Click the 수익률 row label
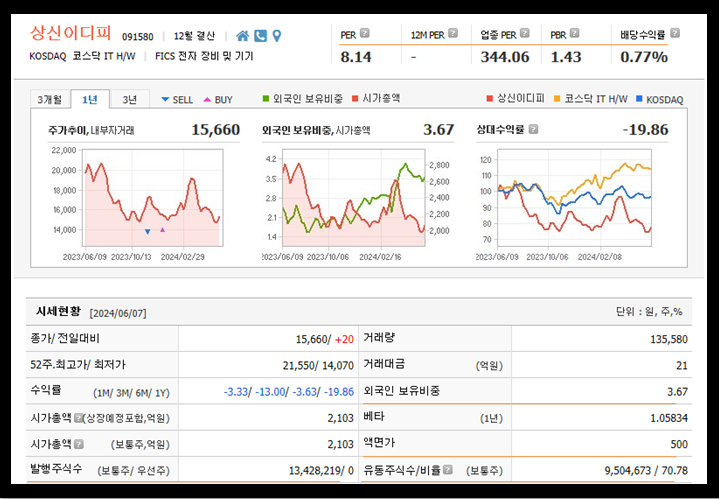 coord(46,391)
